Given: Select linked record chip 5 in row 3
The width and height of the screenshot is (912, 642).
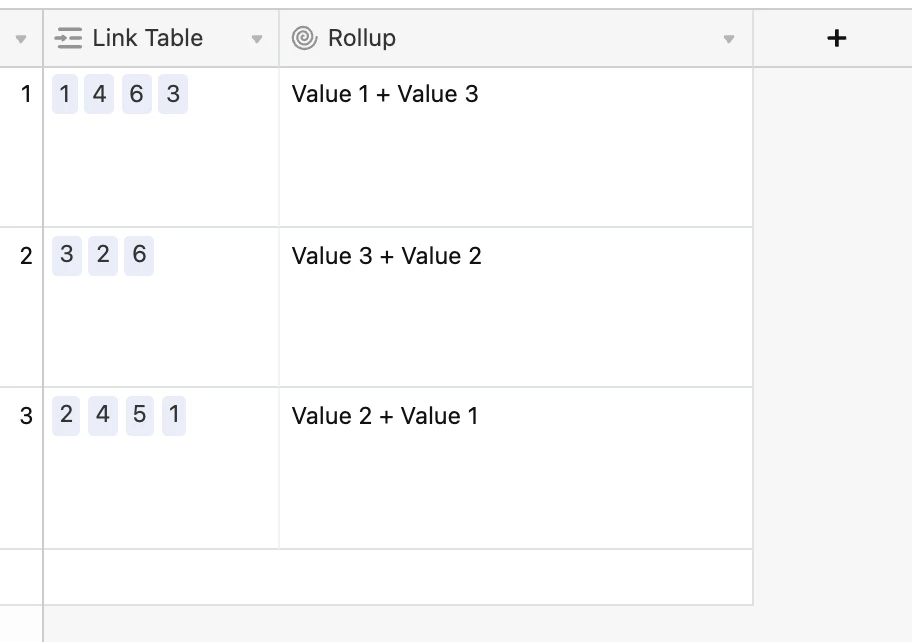Looking at the screenshot, I should pos(140,416).
